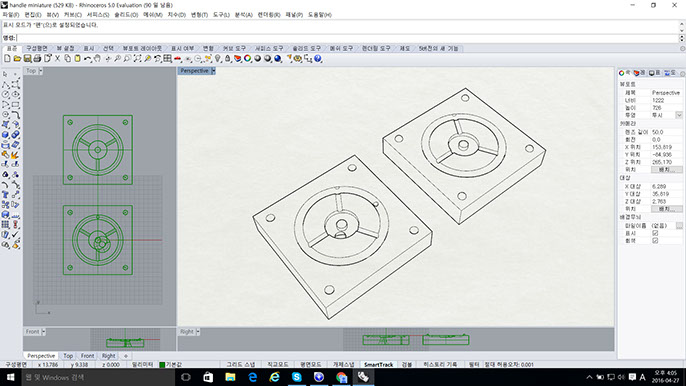Image resolution: width=686 pixels, height=386 pixels.
Task: Click the Windows search box on taskbar
Action: point(98,377)
